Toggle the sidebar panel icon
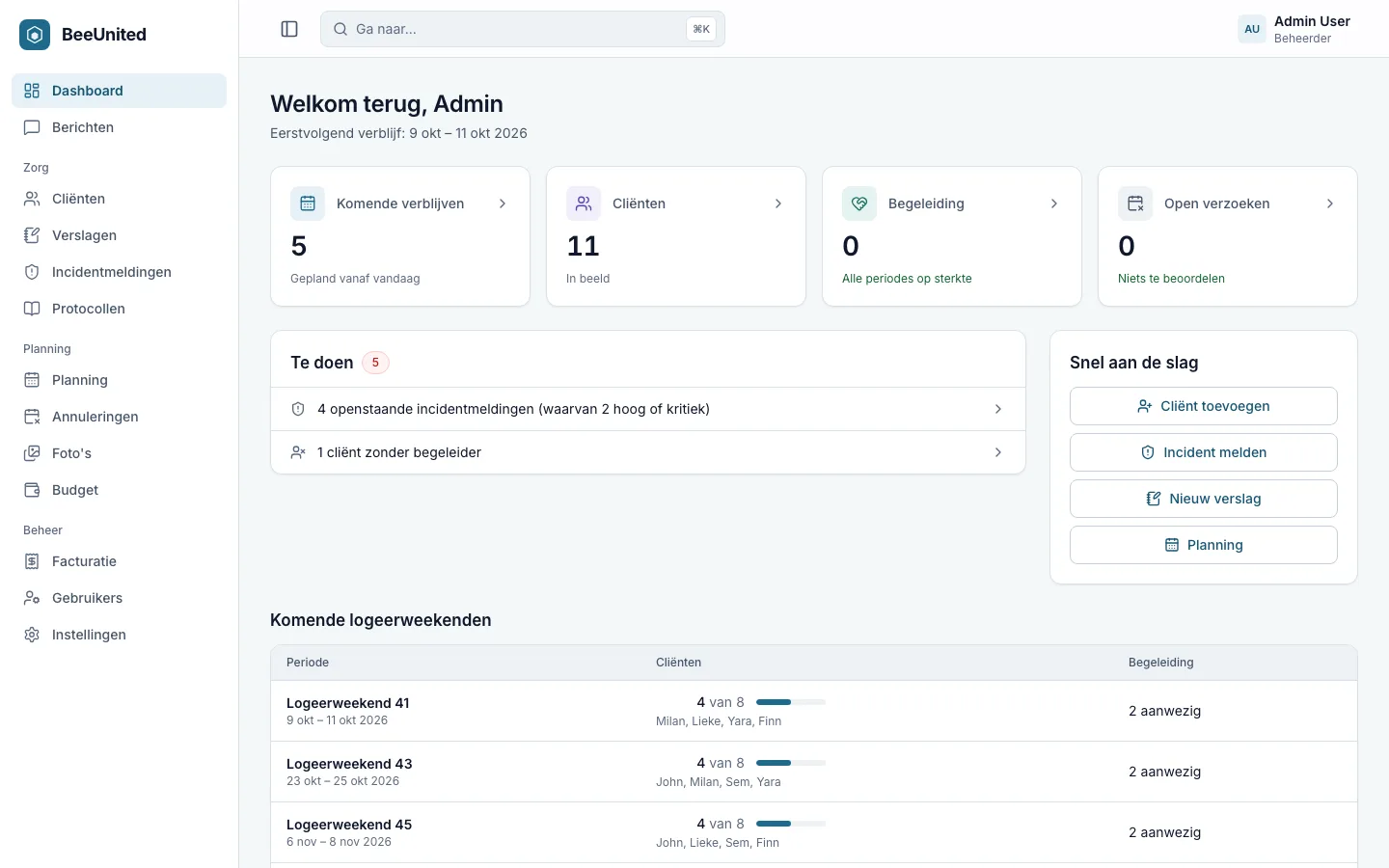The height and width of the screenshot is (868, 1389). pyautogui.click(x=289, y=29)
